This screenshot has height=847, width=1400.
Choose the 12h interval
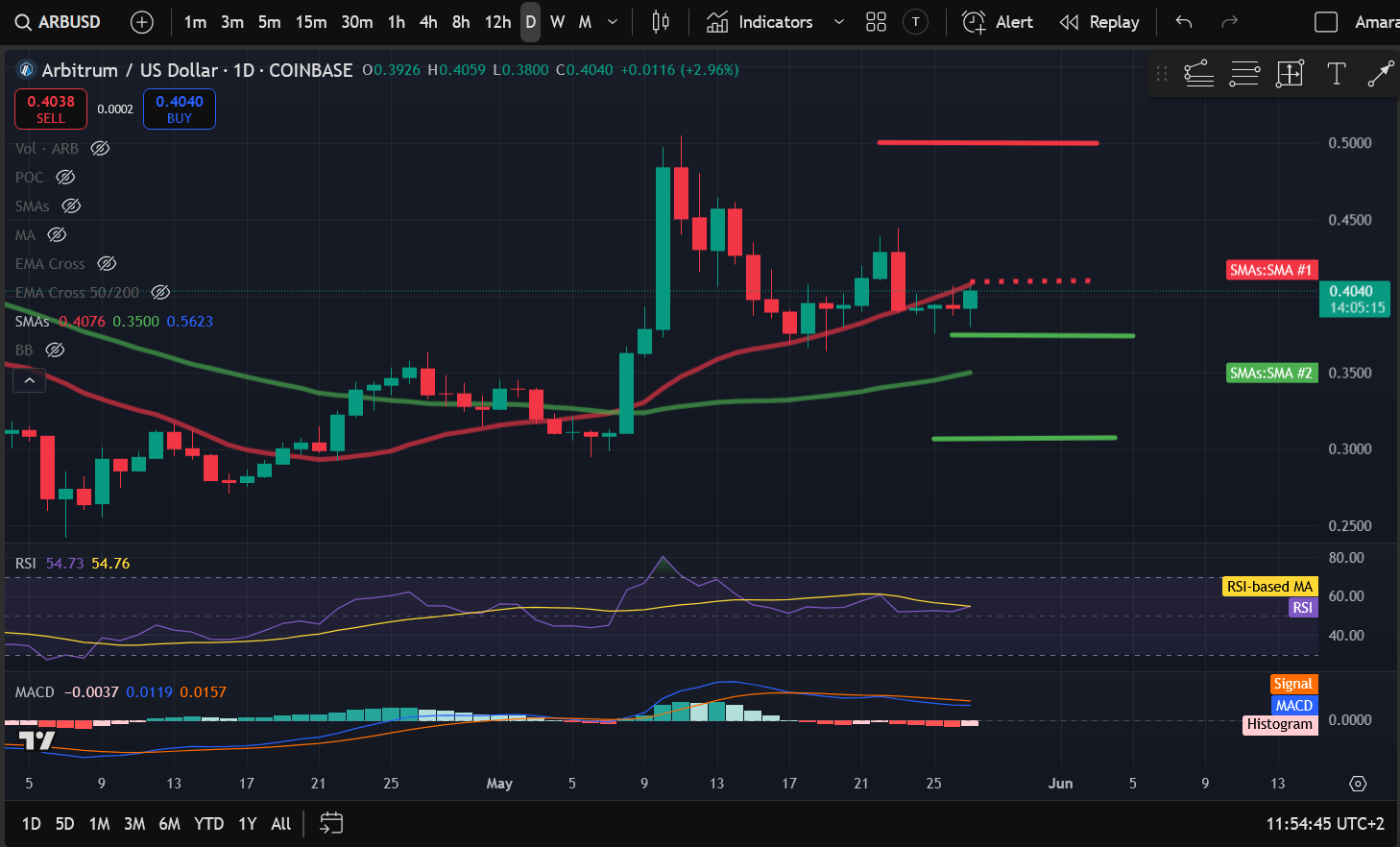[497, 22]
